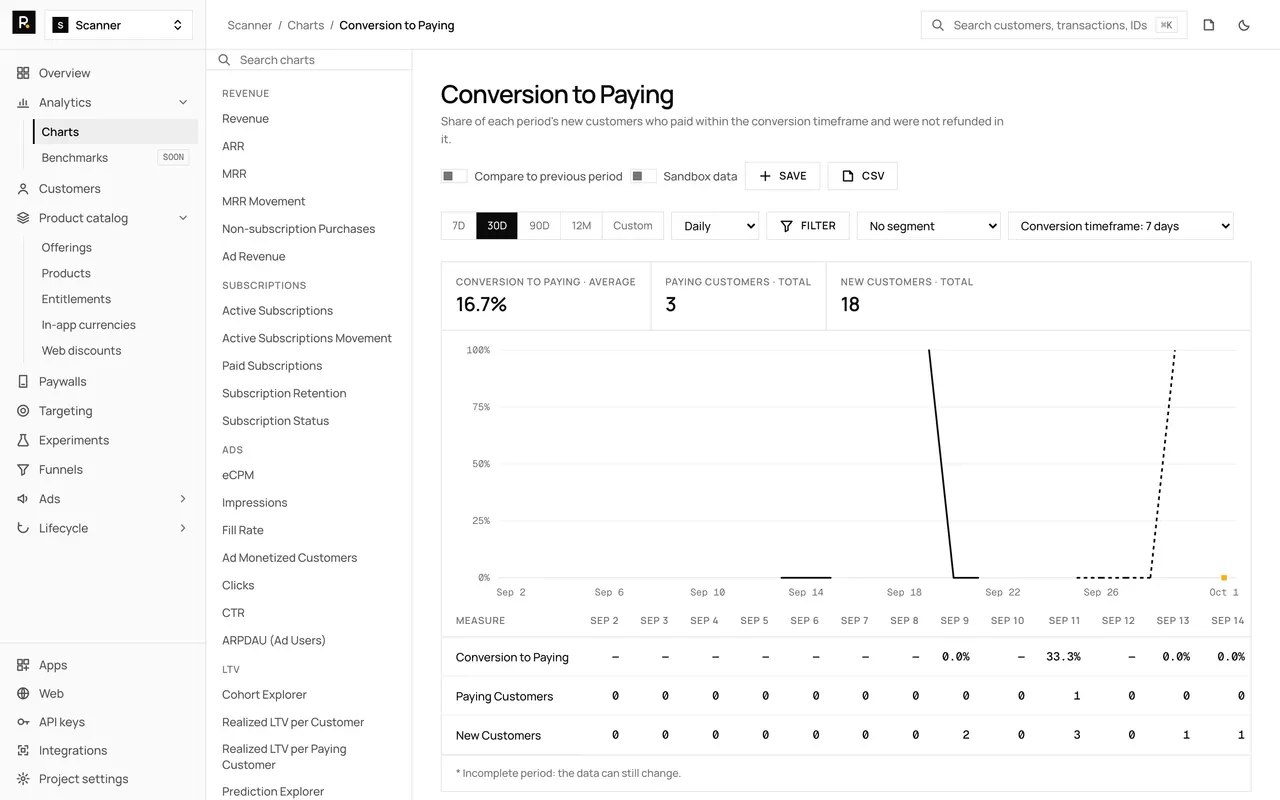1280x800 pixels.
Task: Click the Lifecycle icon in sidebar
Action: click(23, 528)
